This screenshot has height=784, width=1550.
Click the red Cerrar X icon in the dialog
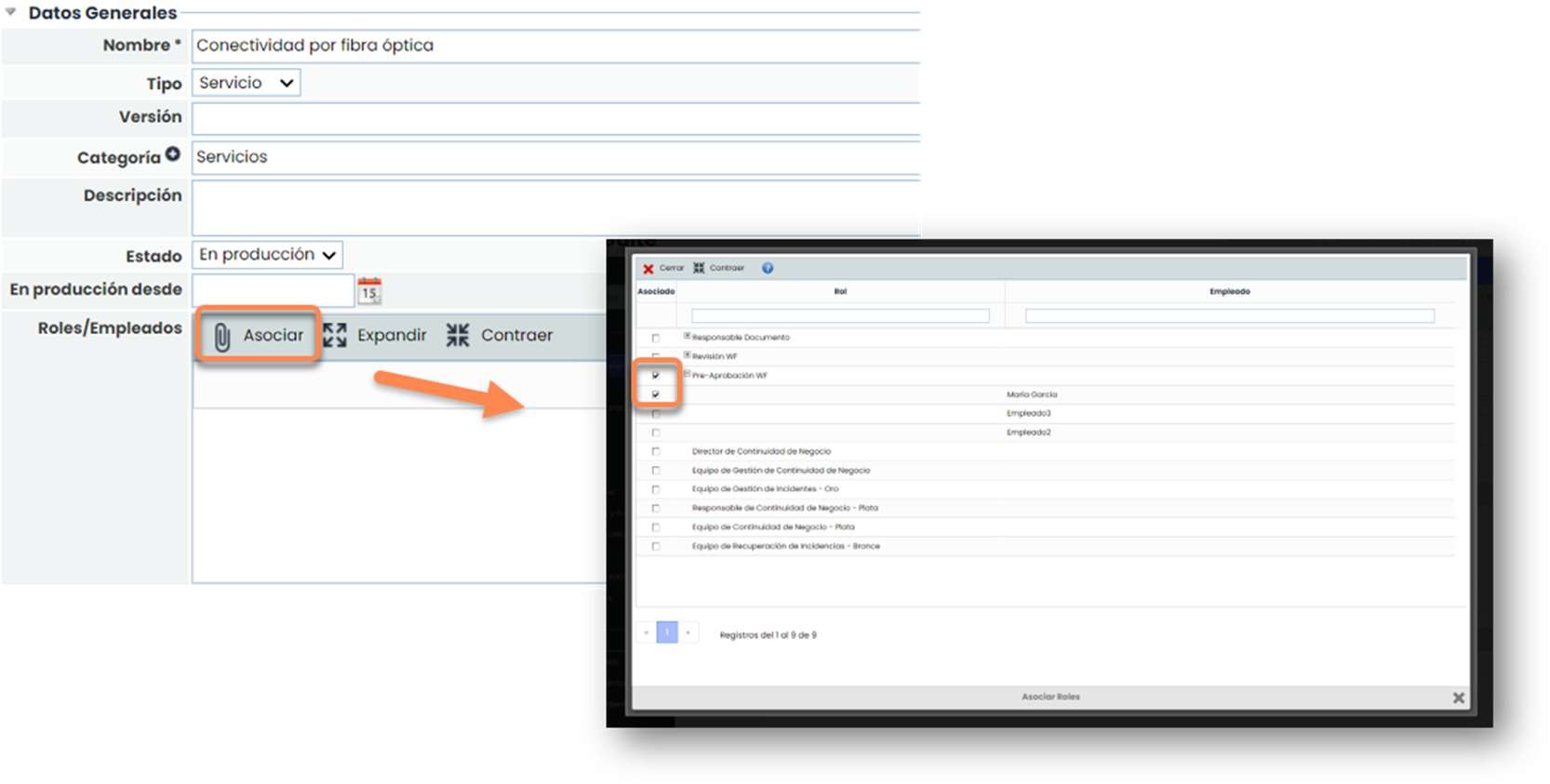648,269
